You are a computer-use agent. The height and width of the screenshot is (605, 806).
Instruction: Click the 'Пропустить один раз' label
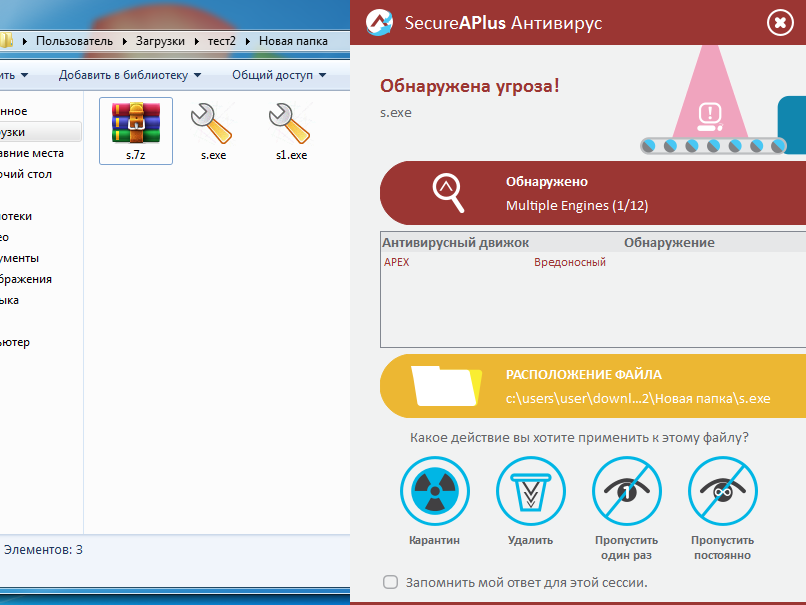(627, 548)
